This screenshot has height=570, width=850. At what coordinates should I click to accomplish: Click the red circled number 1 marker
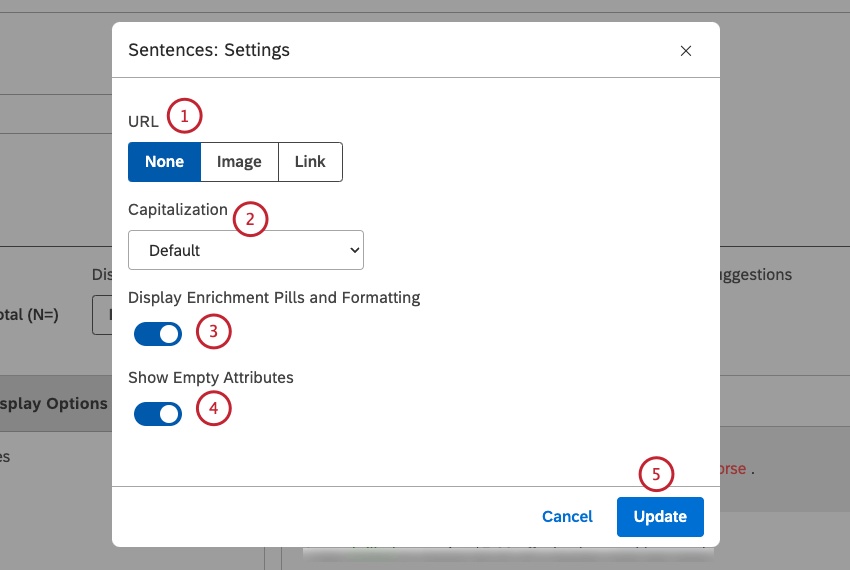(184, 116)
